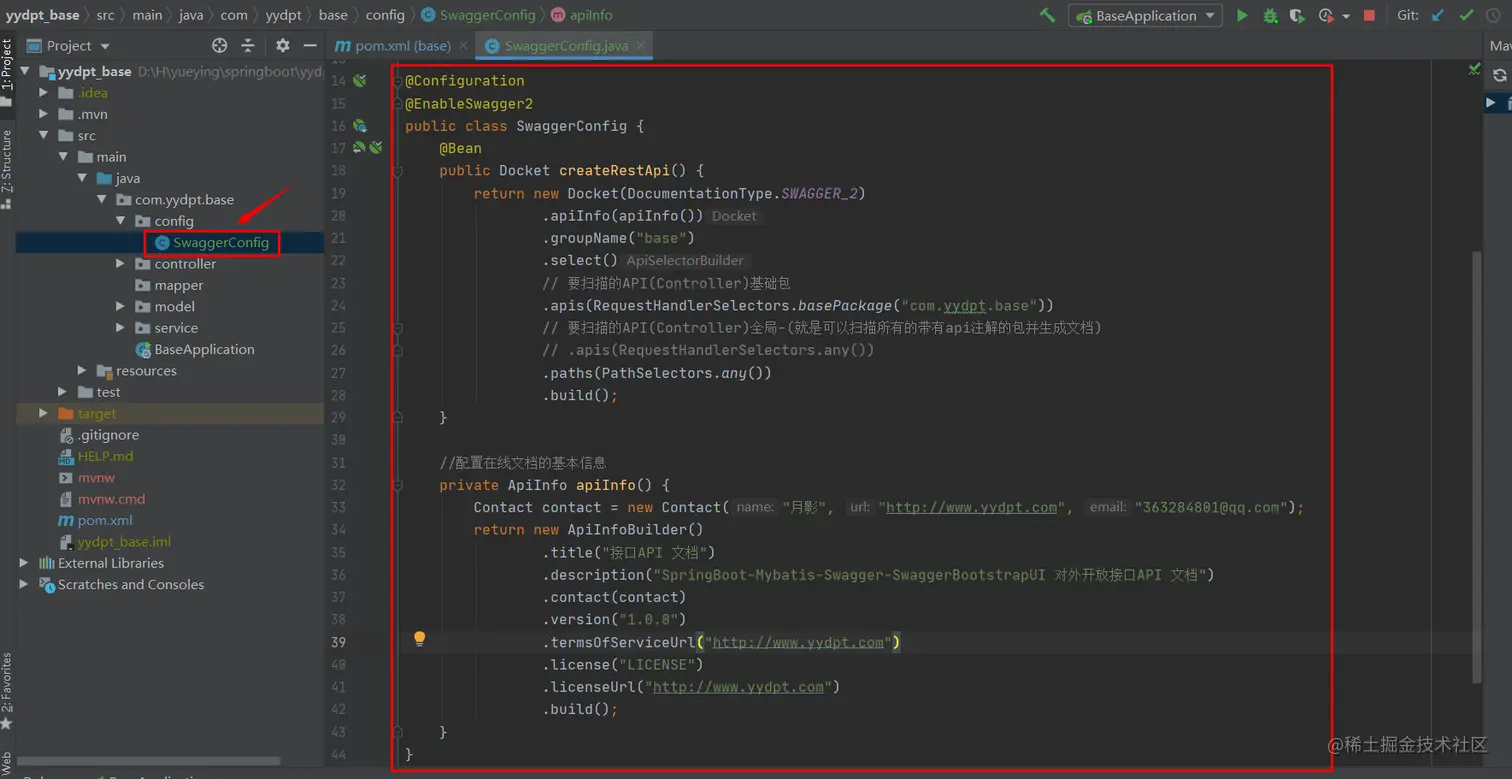Click the @EnableSwagger2 annotation on line 15

point(469,104)
